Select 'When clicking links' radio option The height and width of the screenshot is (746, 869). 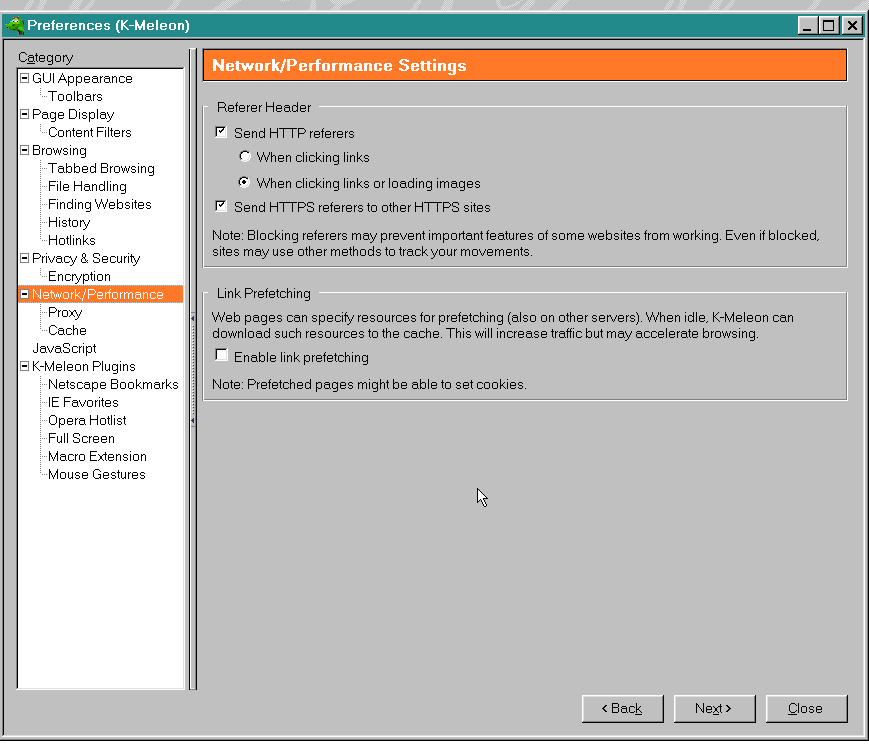245,157
